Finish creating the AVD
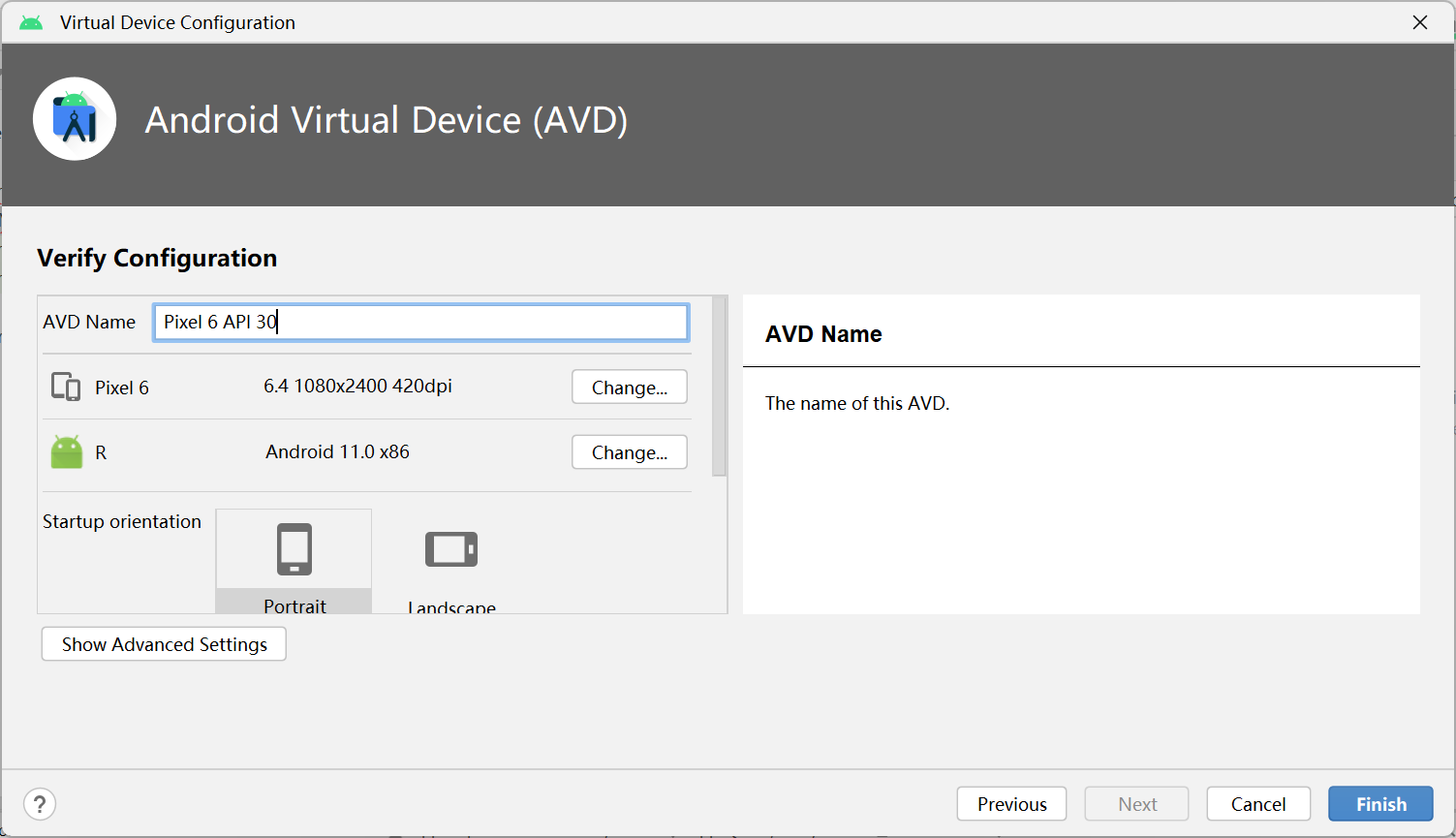1456x838 pixels. point(1380,804)
